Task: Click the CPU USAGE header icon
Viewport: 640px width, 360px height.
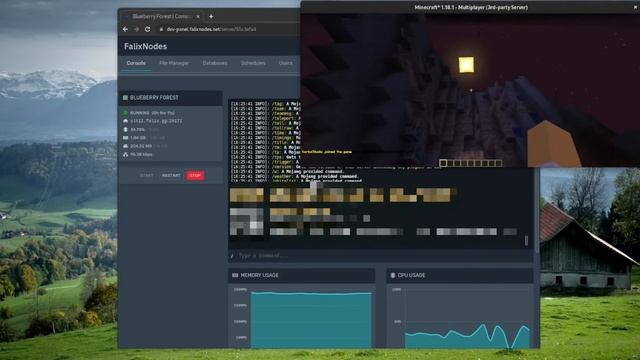Action: [x=393, y=276]
